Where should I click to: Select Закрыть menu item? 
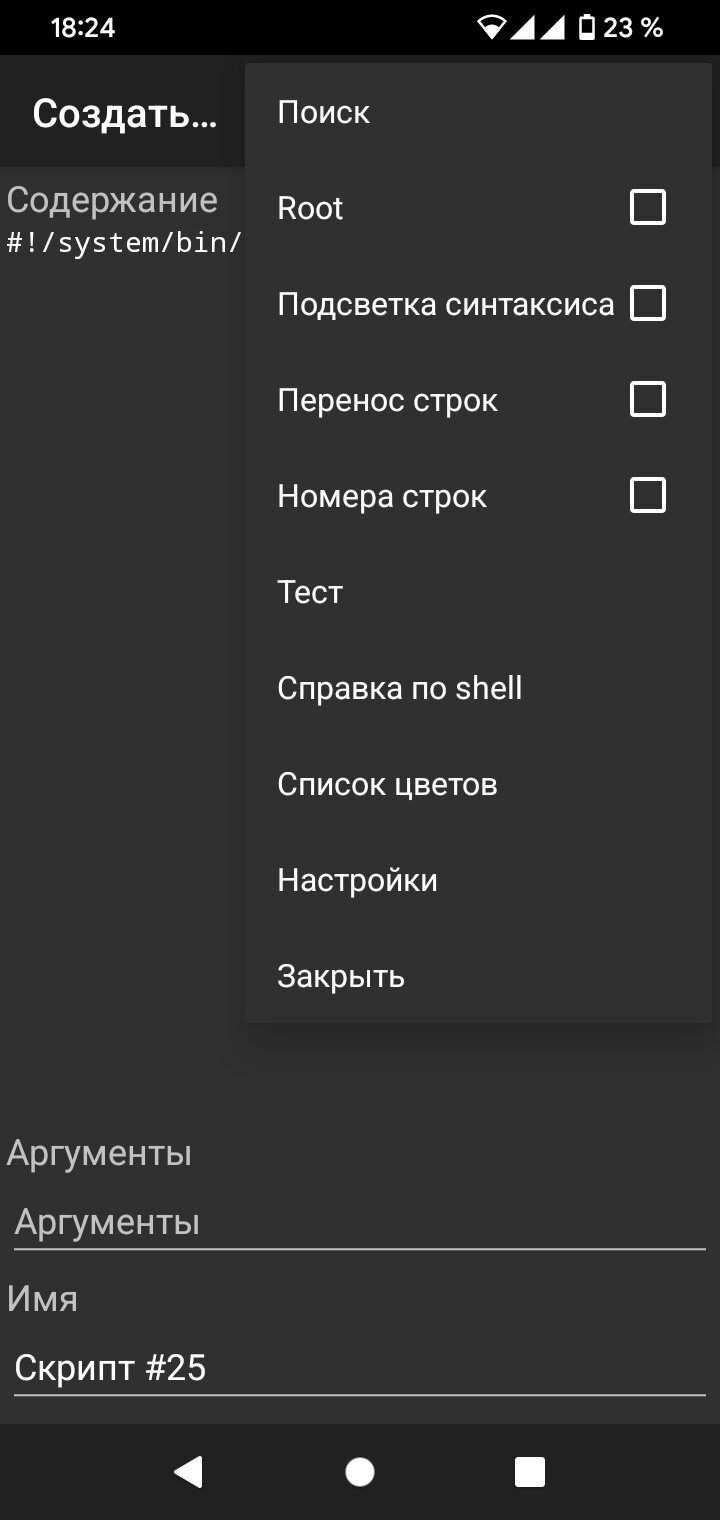tap(478, 976)
